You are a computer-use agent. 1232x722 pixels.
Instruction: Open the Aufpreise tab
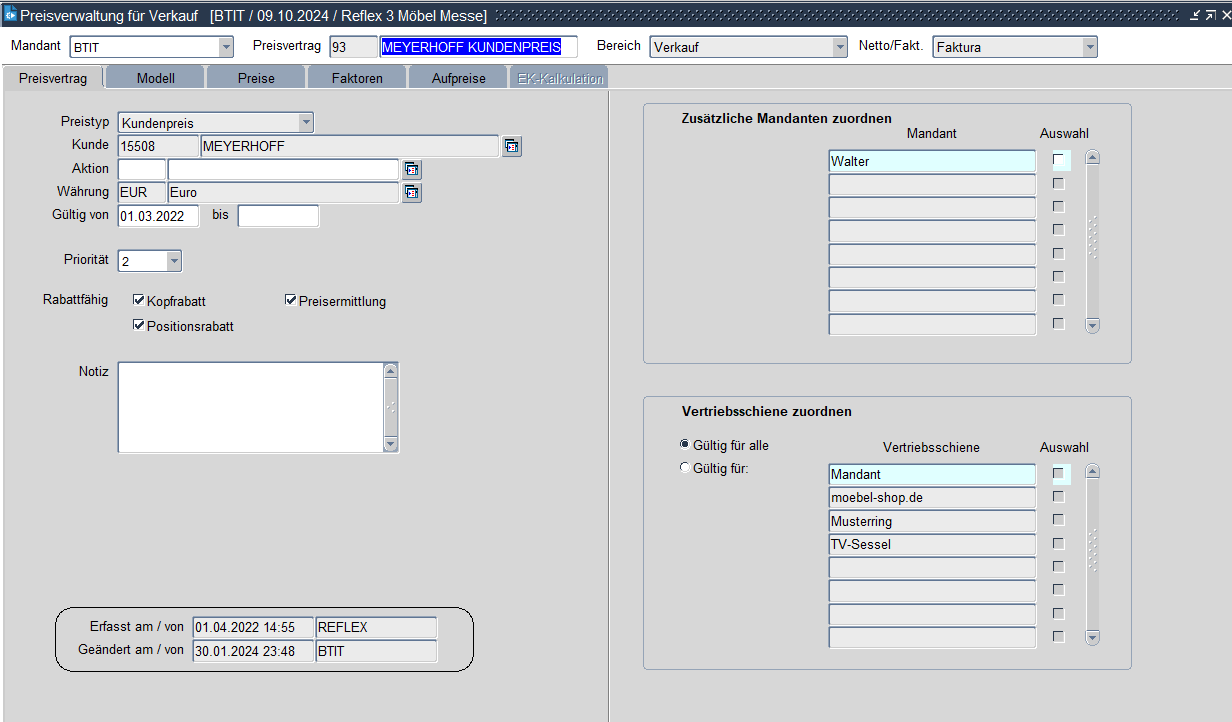click(458, 78)
